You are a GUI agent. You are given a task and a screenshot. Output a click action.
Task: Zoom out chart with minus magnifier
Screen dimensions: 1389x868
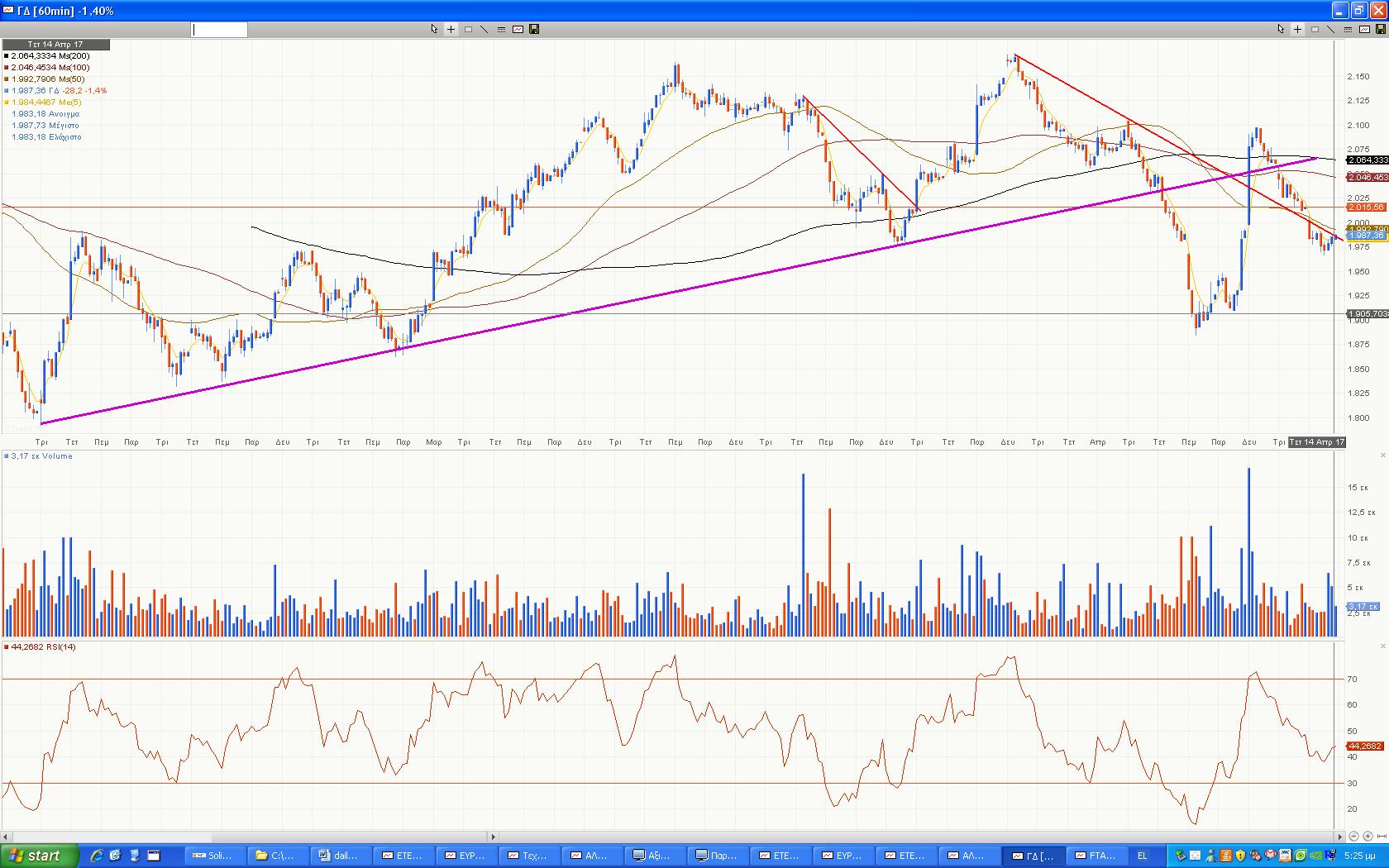1353,837
